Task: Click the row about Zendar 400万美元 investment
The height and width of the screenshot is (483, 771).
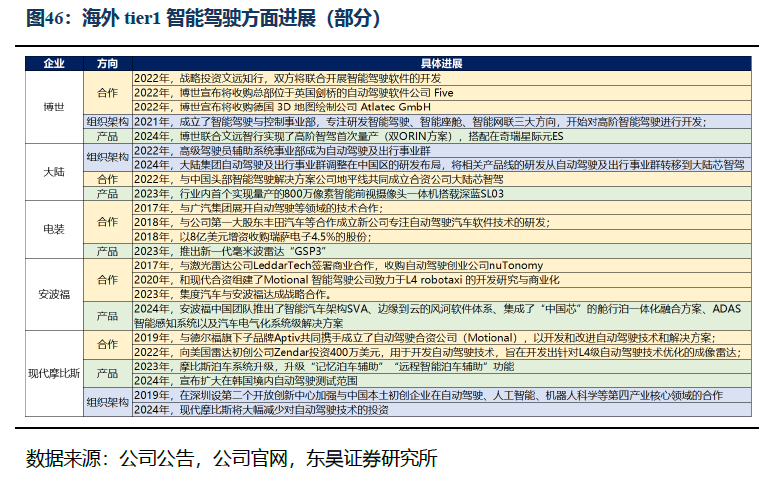Action: (x=442, y=352)
